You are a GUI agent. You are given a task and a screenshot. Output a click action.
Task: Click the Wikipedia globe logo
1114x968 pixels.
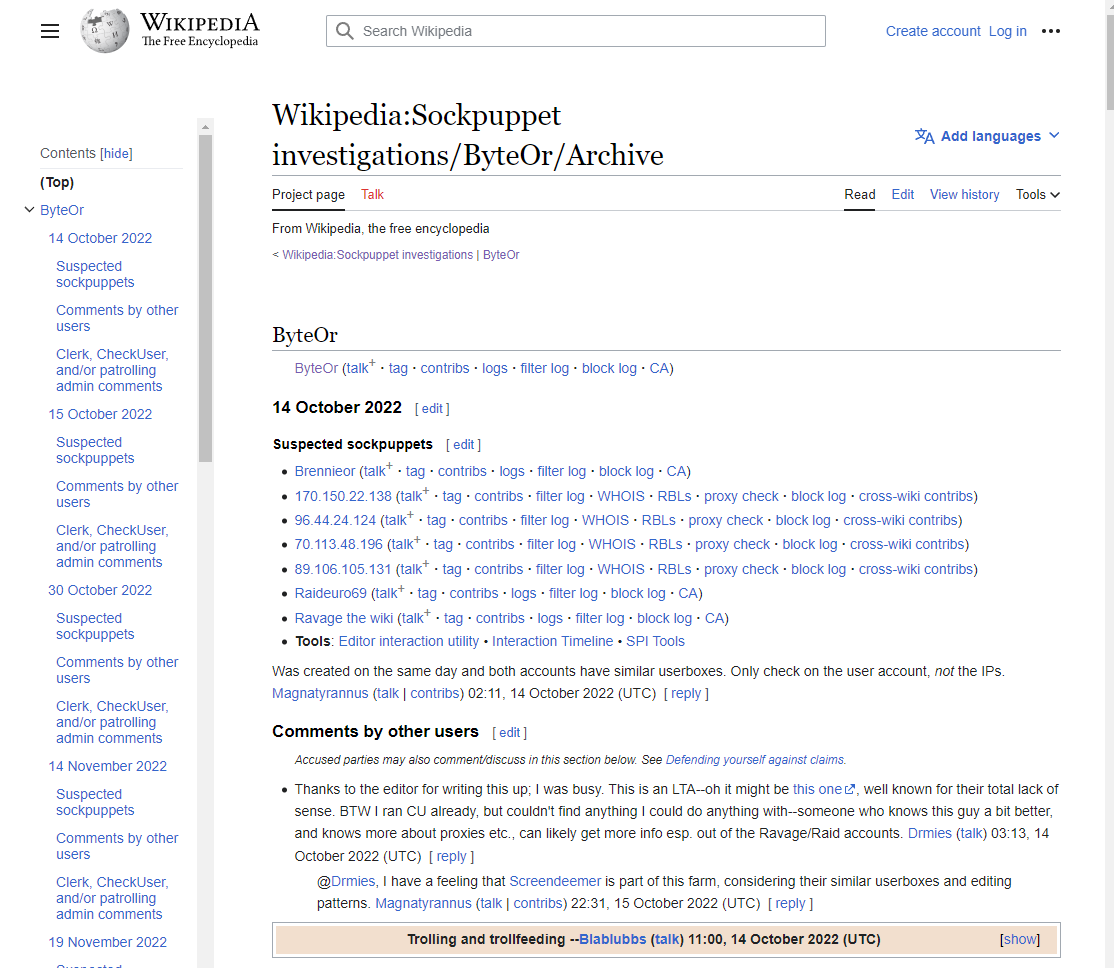[104, 31]
